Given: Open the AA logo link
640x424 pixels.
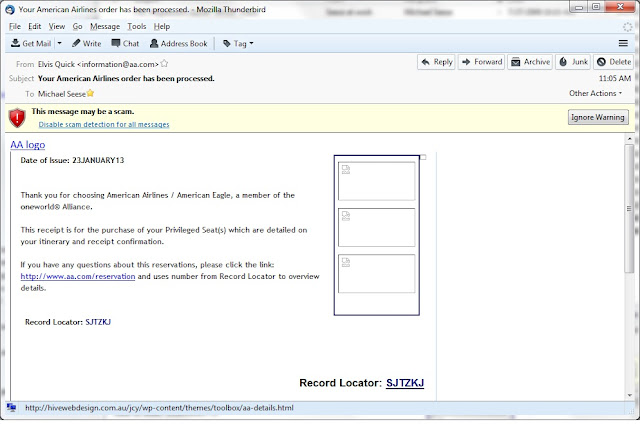Looking at the screenshot, I should click(28, 144).
